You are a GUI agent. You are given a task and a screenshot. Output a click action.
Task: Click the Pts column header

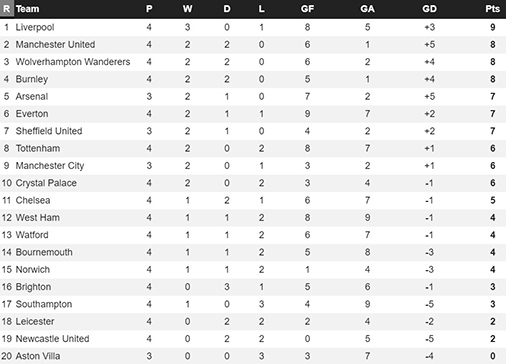(492, 9)
